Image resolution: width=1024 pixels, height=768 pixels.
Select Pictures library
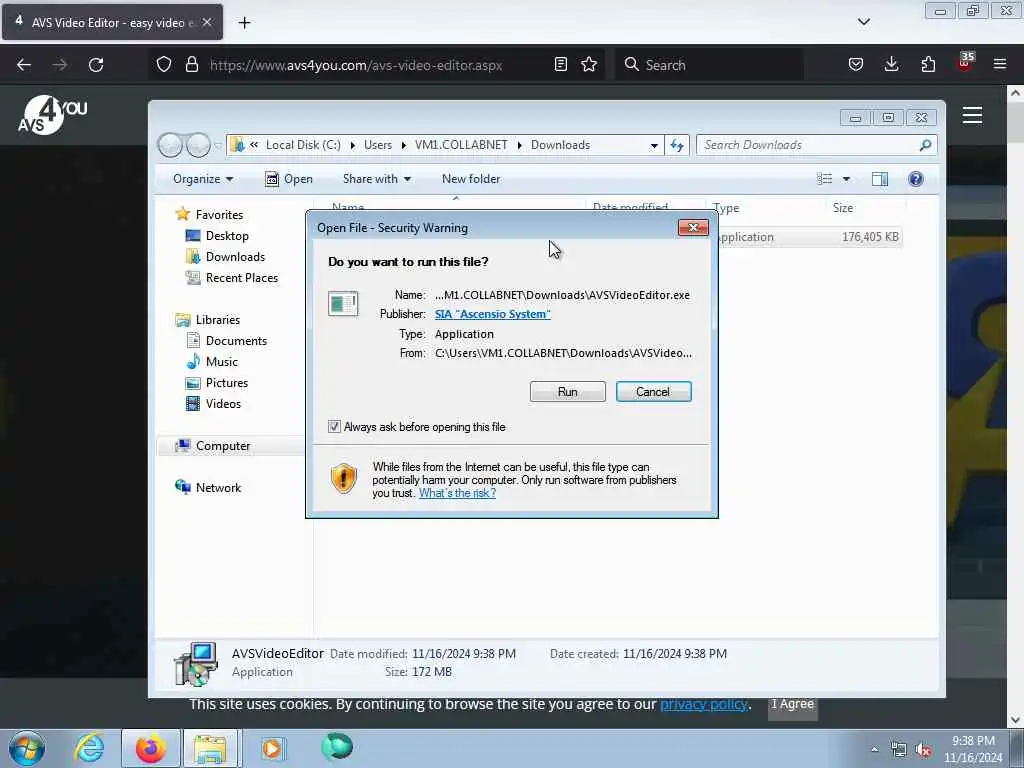(227, 383)
